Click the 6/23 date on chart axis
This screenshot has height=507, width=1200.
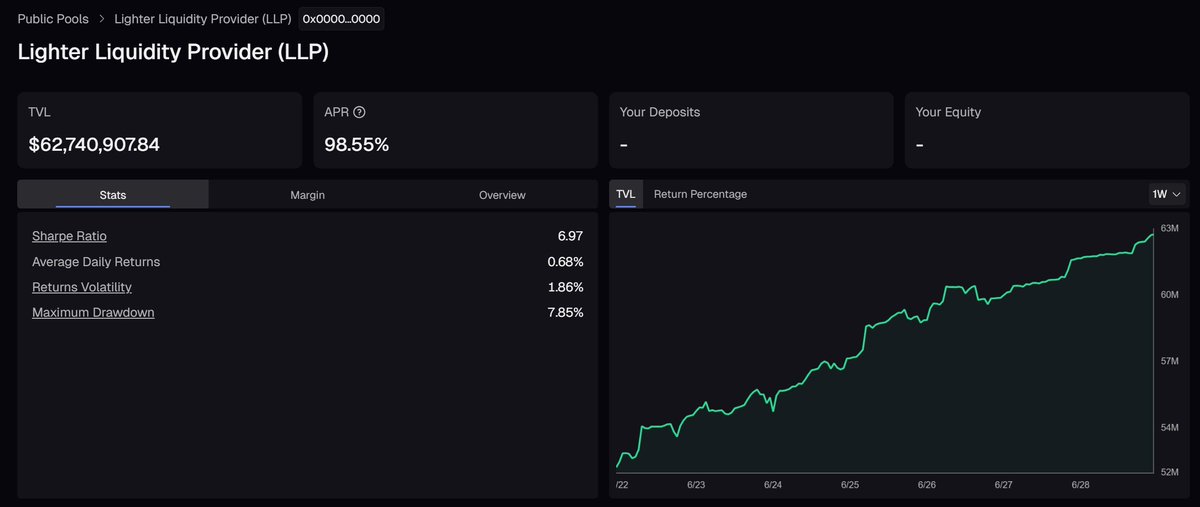tap(696, 485)
